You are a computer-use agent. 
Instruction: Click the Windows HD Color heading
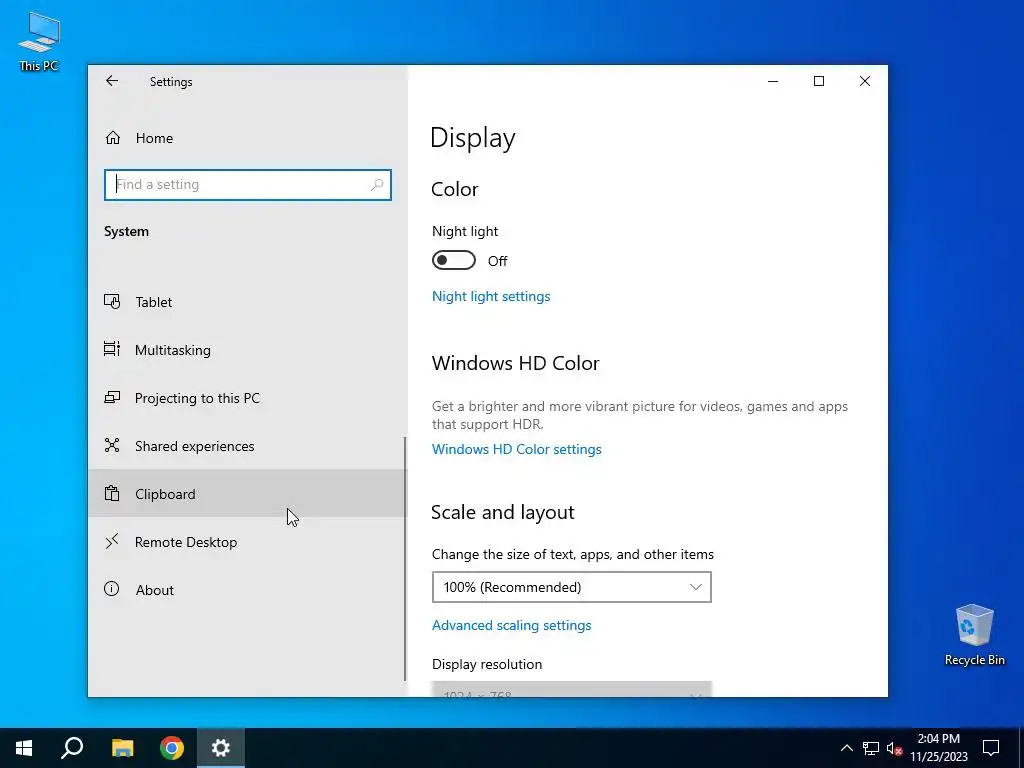[515, 363]
